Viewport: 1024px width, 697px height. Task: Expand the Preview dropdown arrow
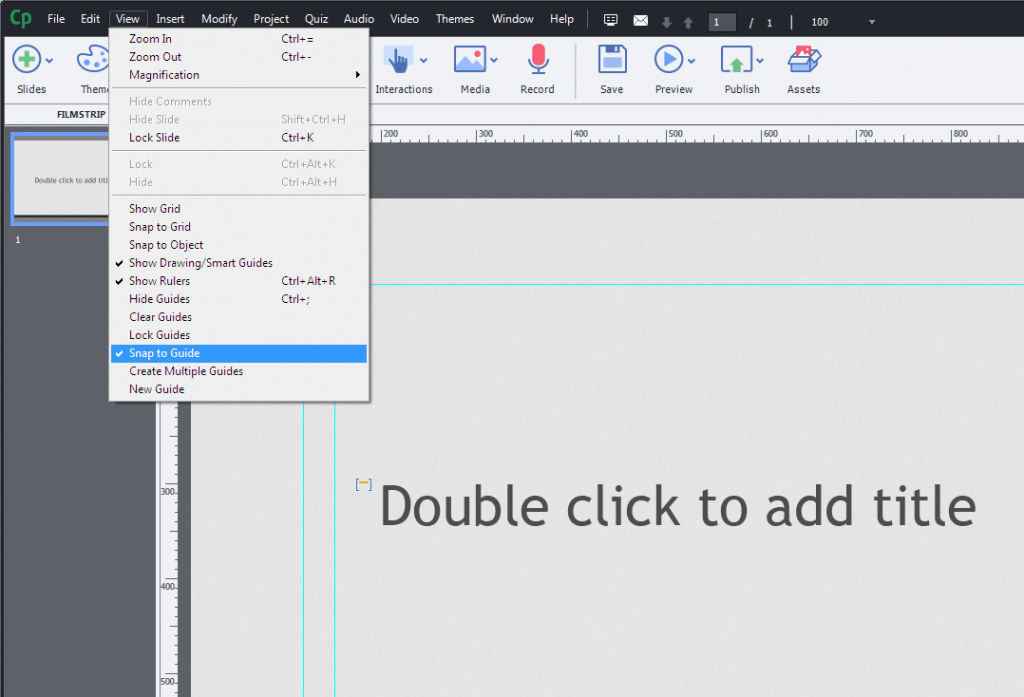[x=692, y=61]
